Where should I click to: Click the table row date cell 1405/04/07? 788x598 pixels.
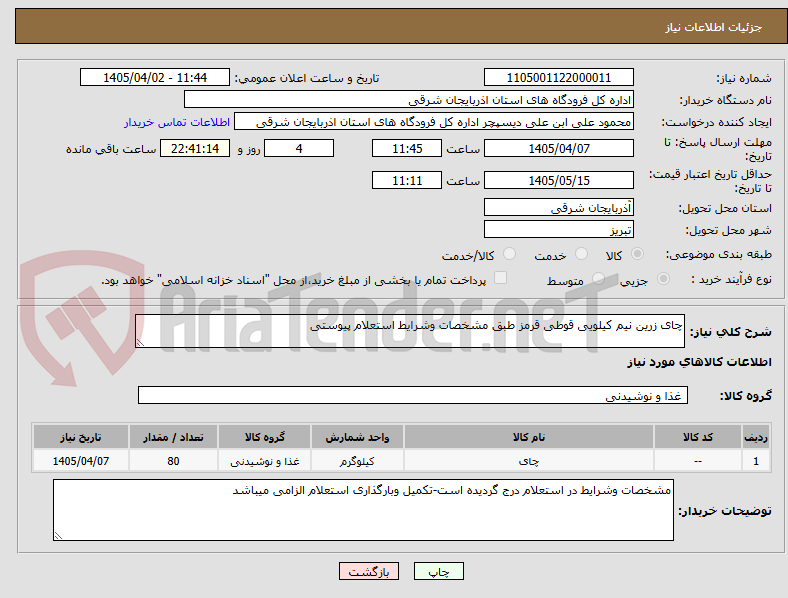pyautogui.click(x=80, y=461)
